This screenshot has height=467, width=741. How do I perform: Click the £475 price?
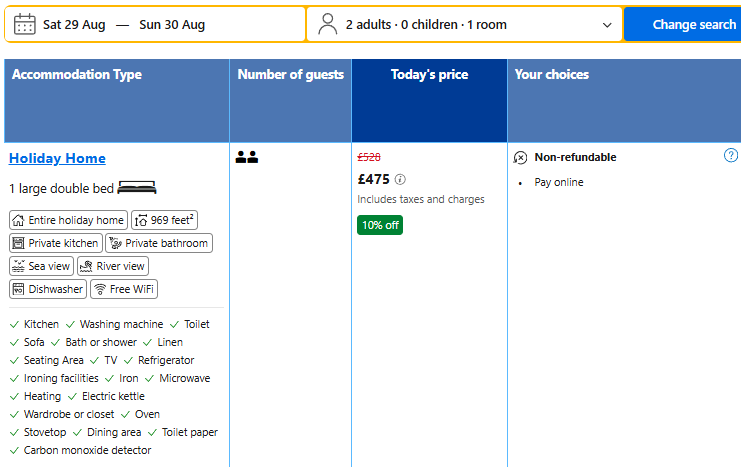(374, 179)
